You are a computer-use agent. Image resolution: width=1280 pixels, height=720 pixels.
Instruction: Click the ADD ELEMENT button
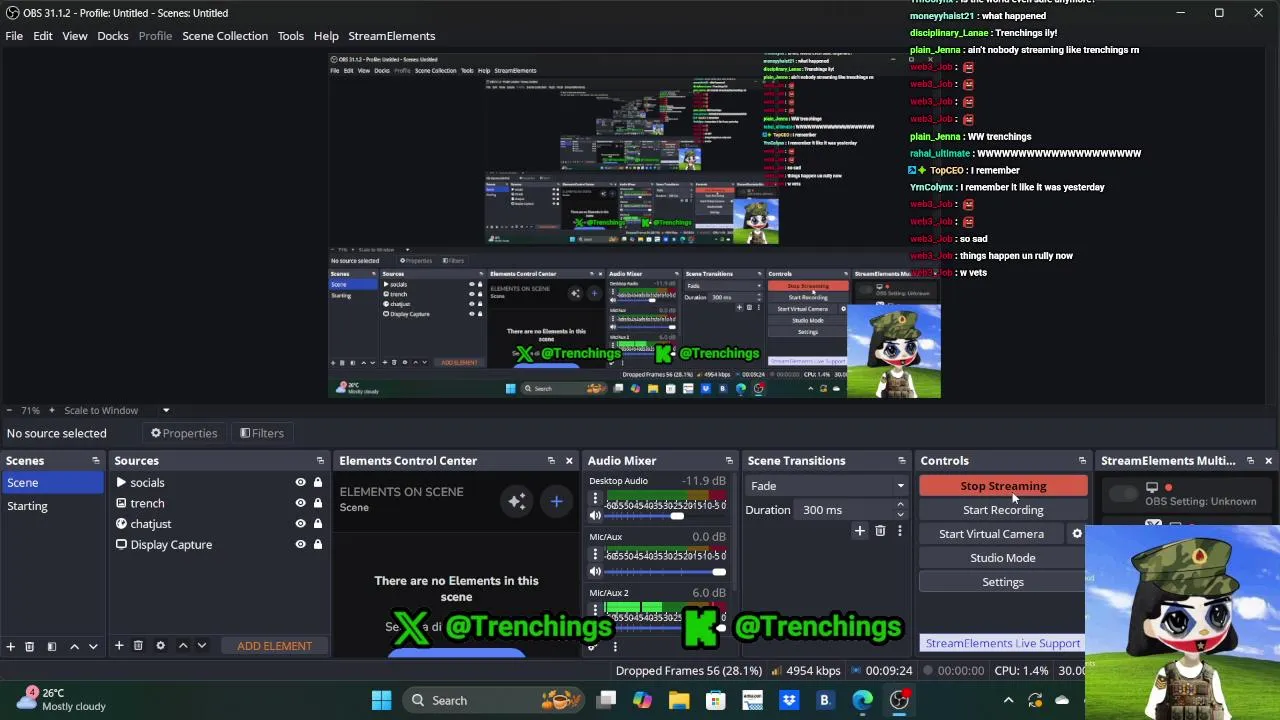click(x=275, y=646)
